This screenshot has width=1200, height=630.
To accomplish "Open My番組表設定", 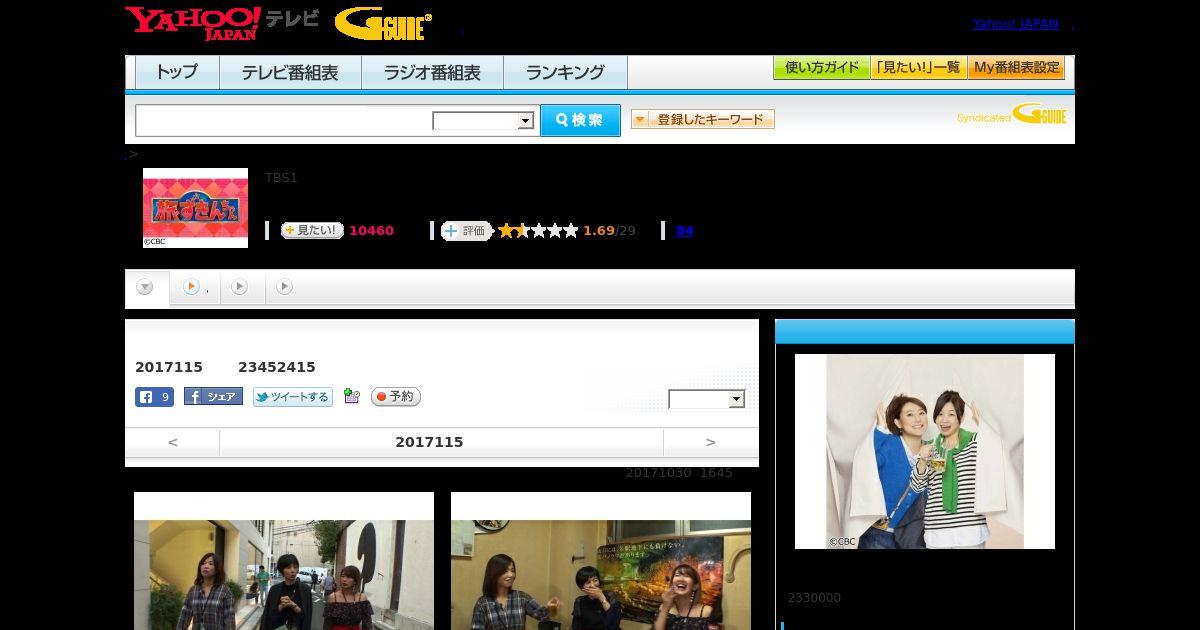I will [1016, 68].
